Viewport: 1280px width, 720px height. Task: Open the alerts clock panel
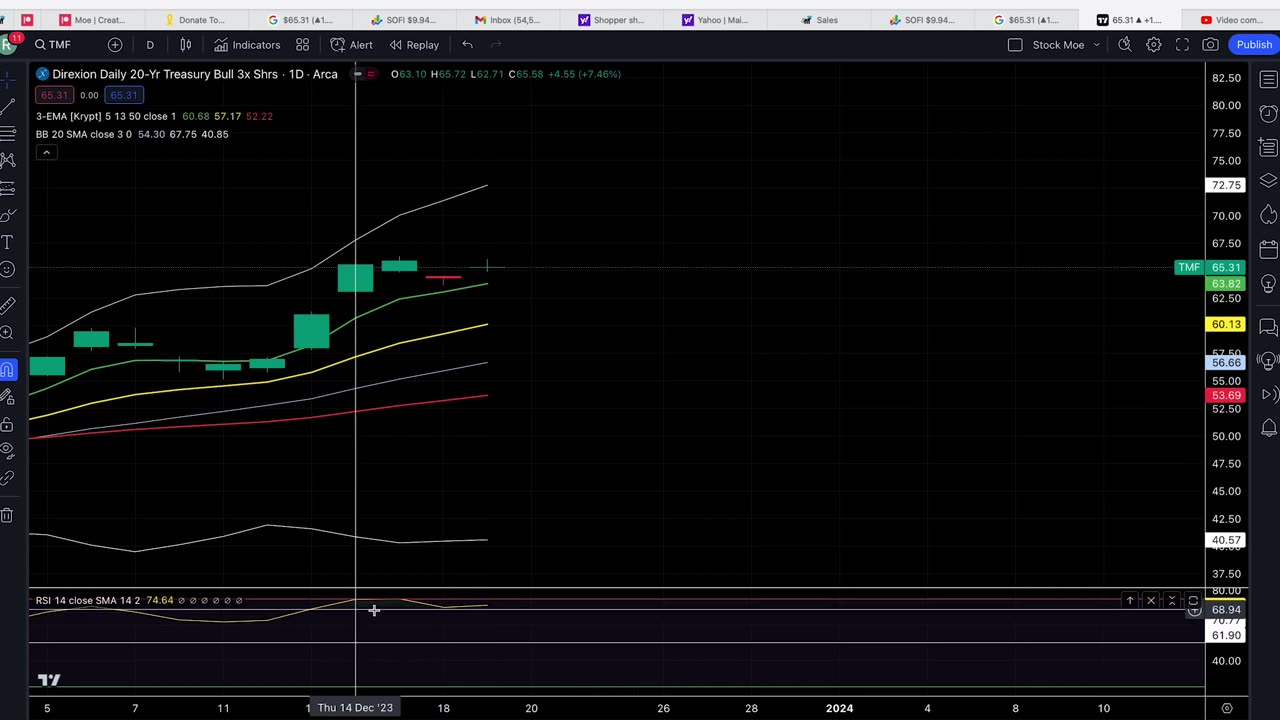tap(1268, 113)
